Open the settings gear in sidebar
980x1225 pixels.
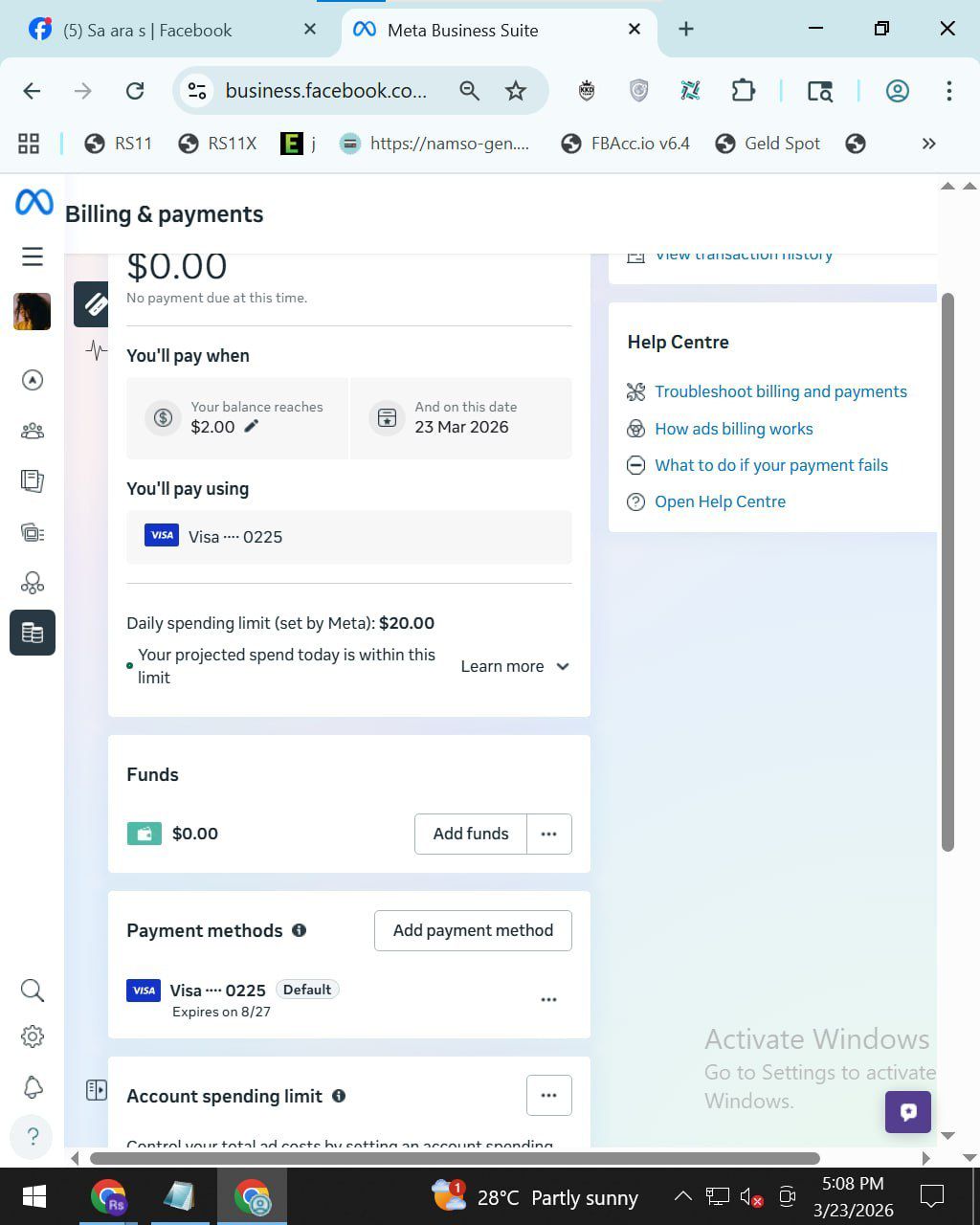(33, 1036)
